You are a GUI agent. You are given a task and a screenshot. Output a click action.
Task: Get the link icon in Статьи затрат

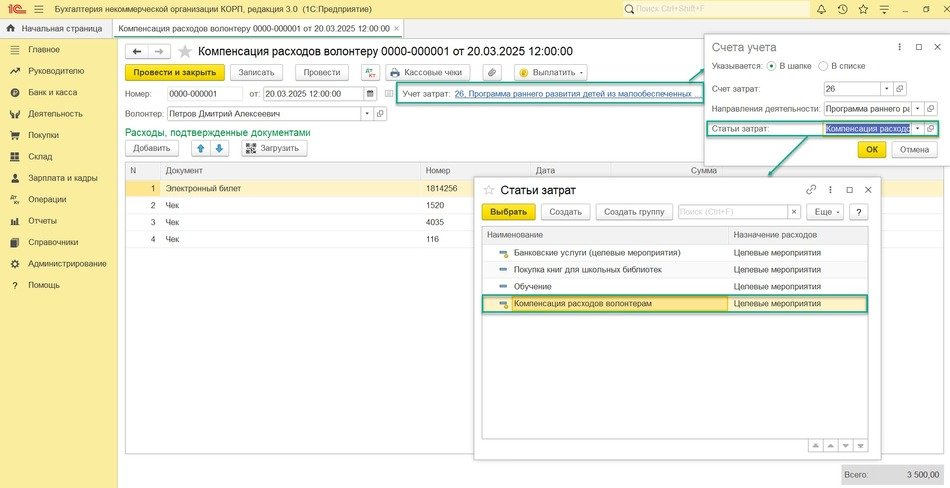click(811, 189)
